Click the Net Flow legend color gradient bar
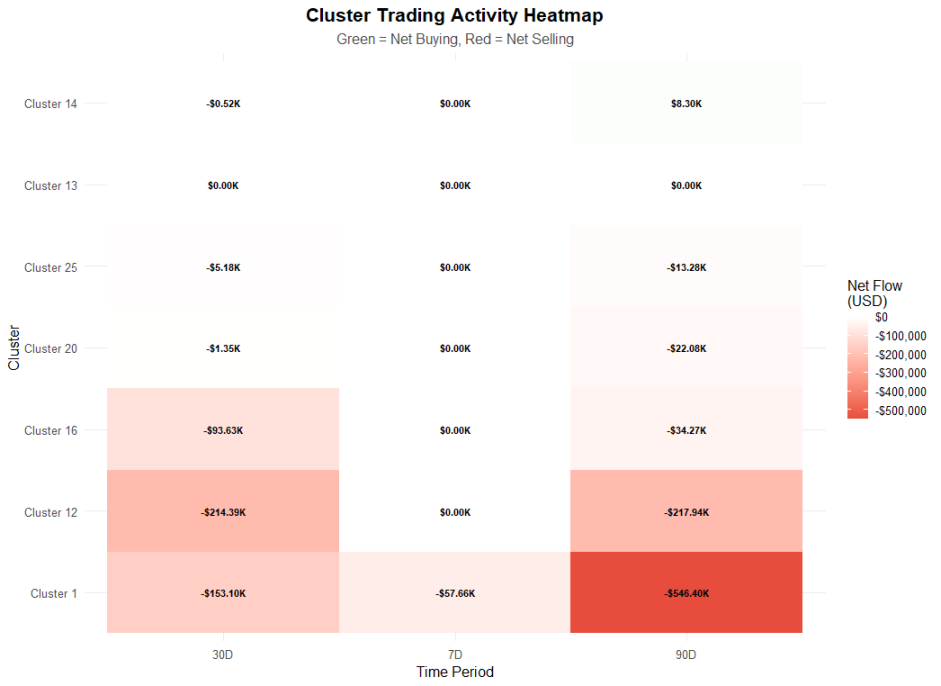The image size is (941, 686). [x=857, y=368]
